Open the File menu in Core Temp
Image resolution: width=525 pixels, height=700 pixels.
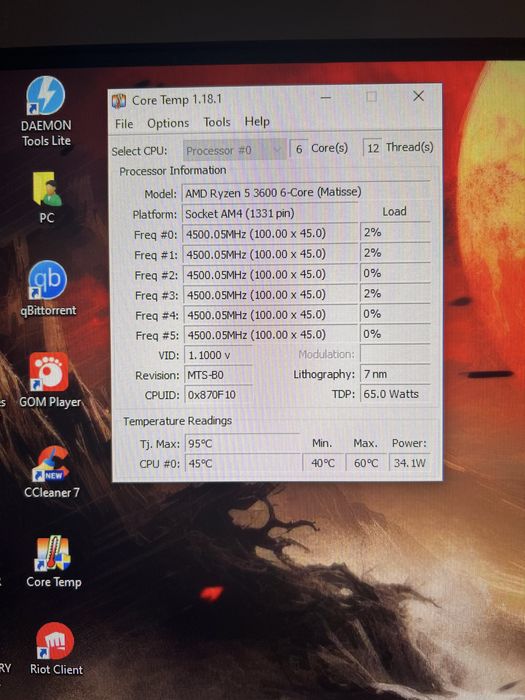pyautogui.click(x=124, y=124)
